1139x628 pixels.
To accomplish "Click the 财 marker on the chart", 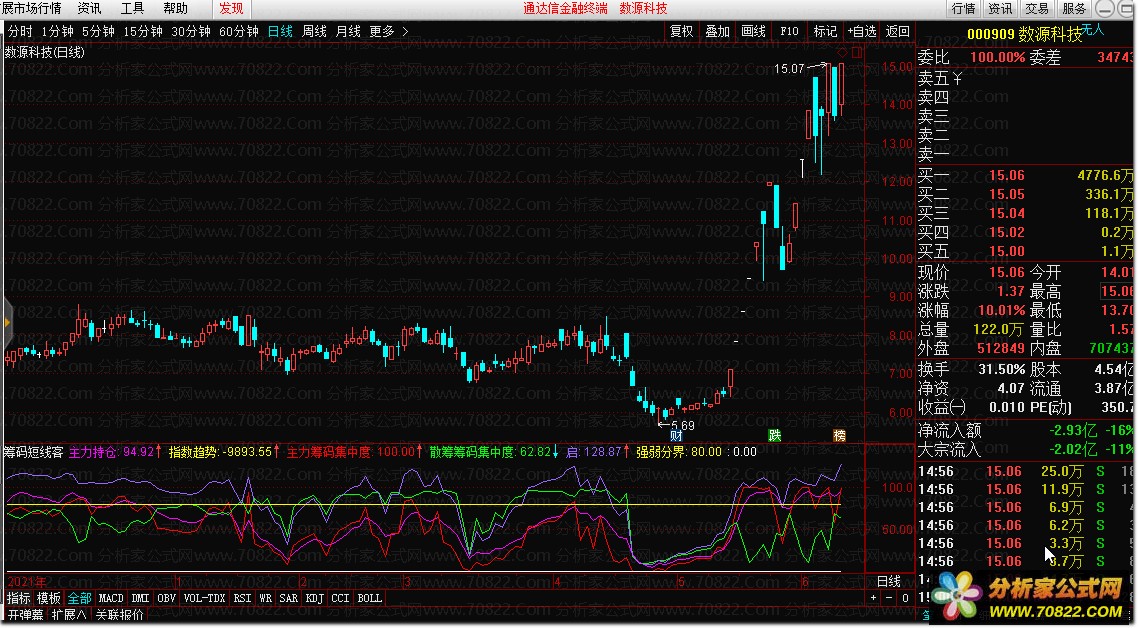I will [x=676, y=436].
